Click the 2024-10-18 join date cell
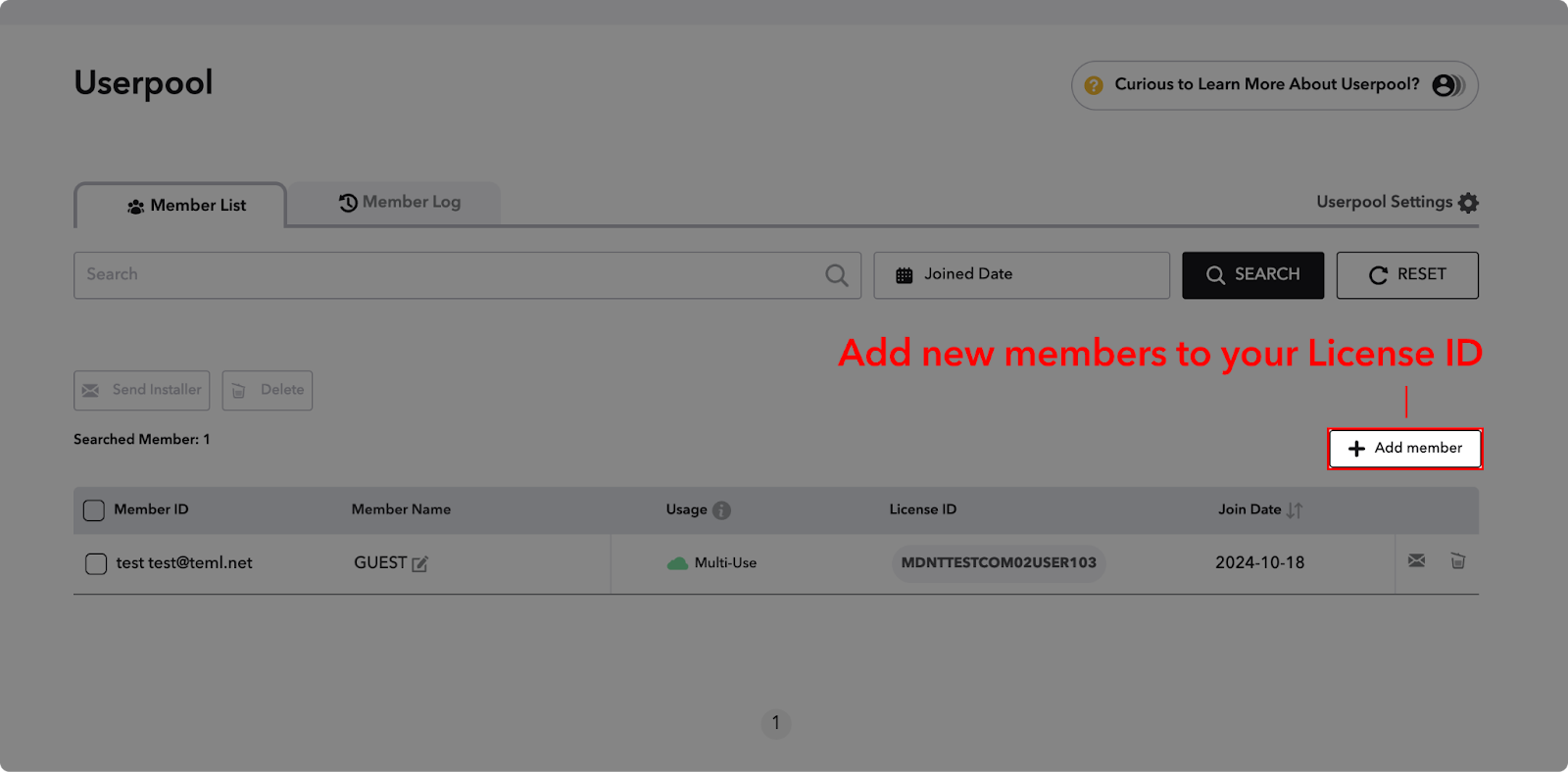Image resolution: width=1568 pixels, height=772 pixels. [x=1260, y=563]
